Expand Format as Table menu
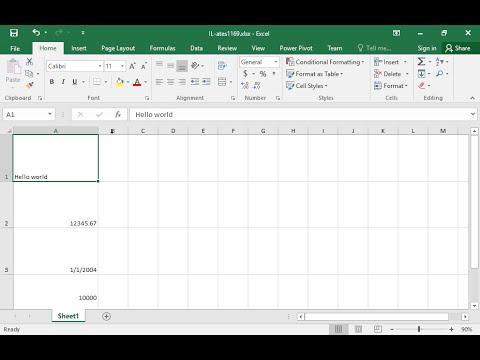This screenshot has width=480, height=360. 315,74
